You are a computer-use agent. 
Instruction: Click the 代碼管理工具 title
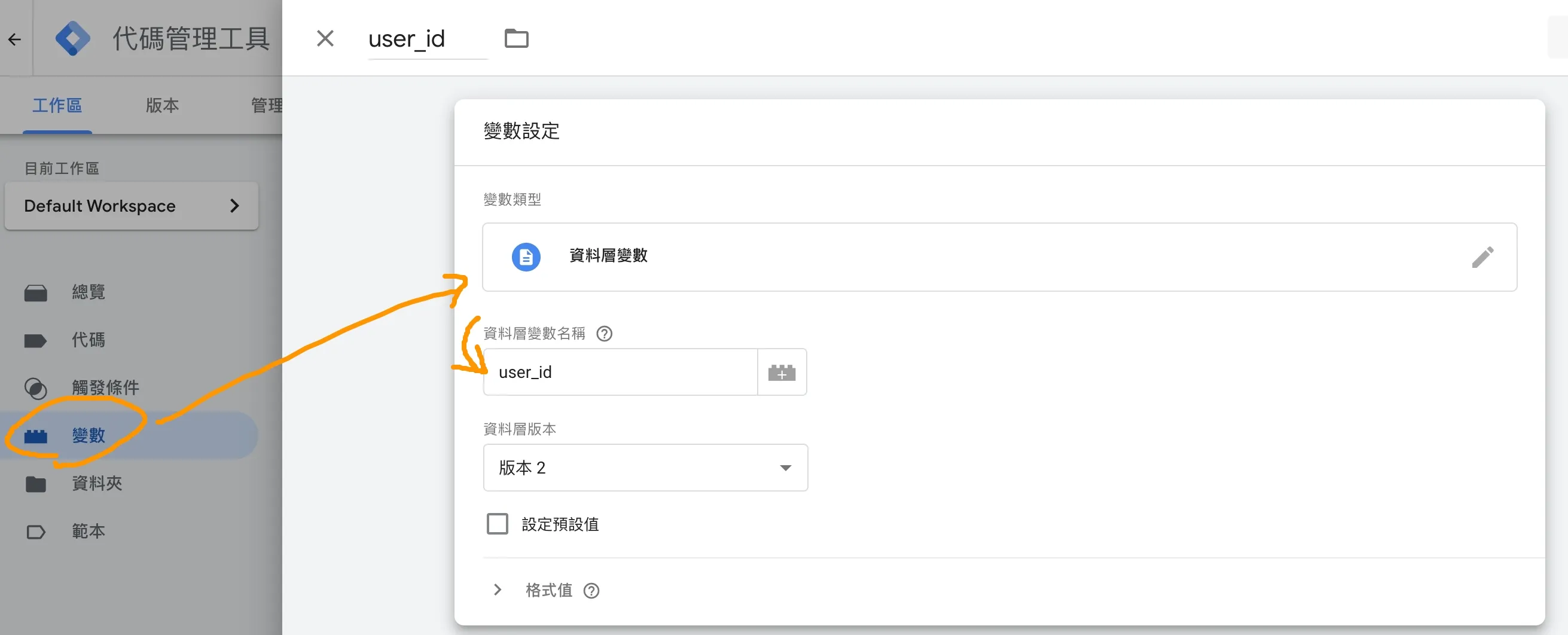point(191,39)
